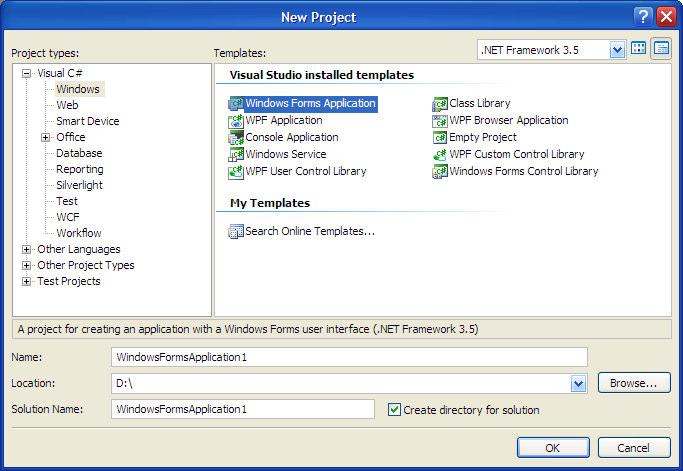Select WCF project type

(68, 217)
